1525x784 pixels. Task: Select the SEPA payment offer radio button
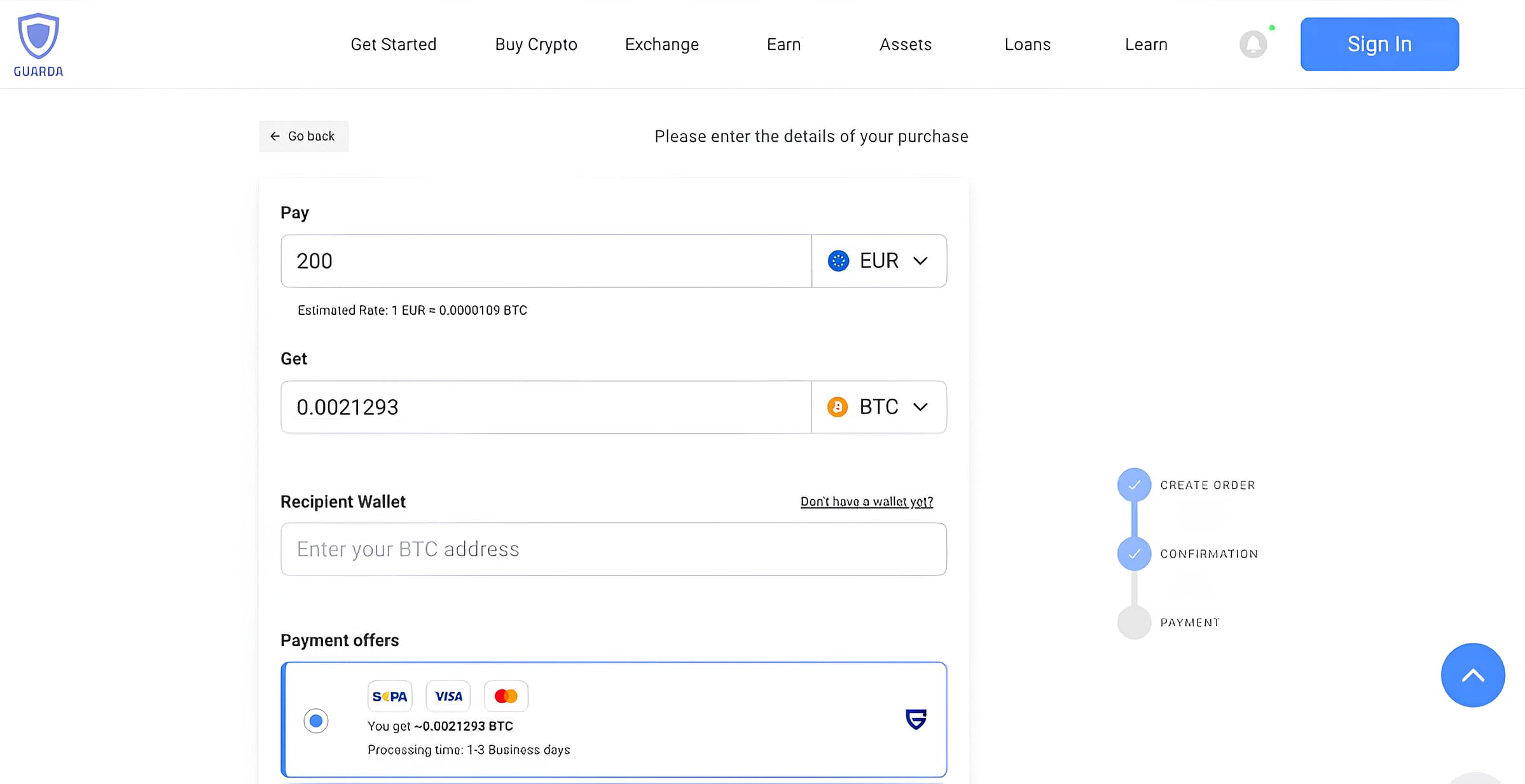click(316, 721)
